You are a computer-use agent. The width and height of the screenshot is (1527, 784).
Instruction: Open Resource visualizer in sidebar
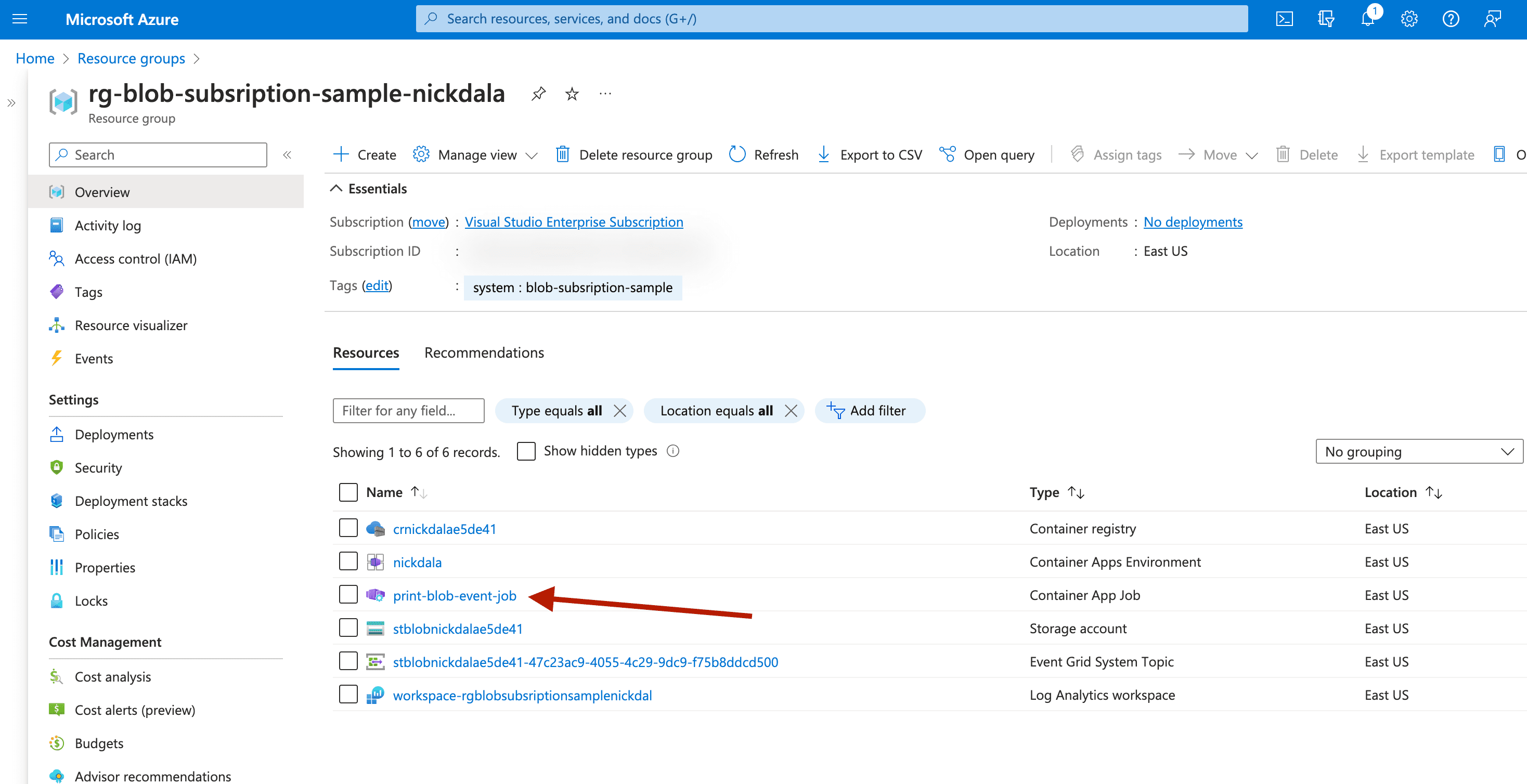(x=131, y=325)
